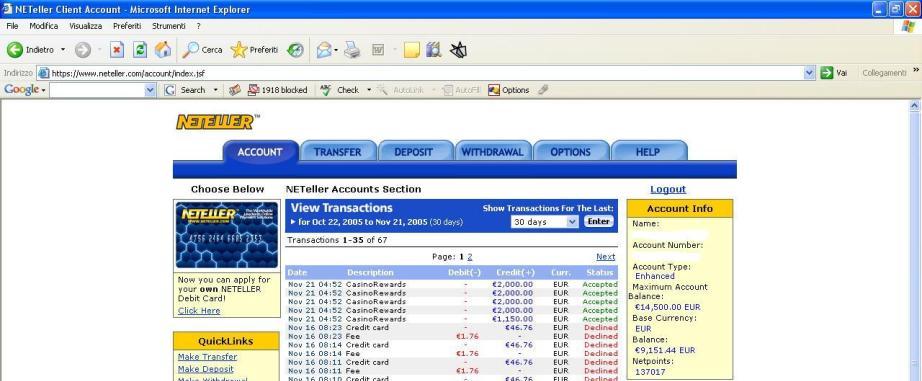Screen dimensions: 922x381
Task: Click the Click Here debit card link
Action: [199, 310]
